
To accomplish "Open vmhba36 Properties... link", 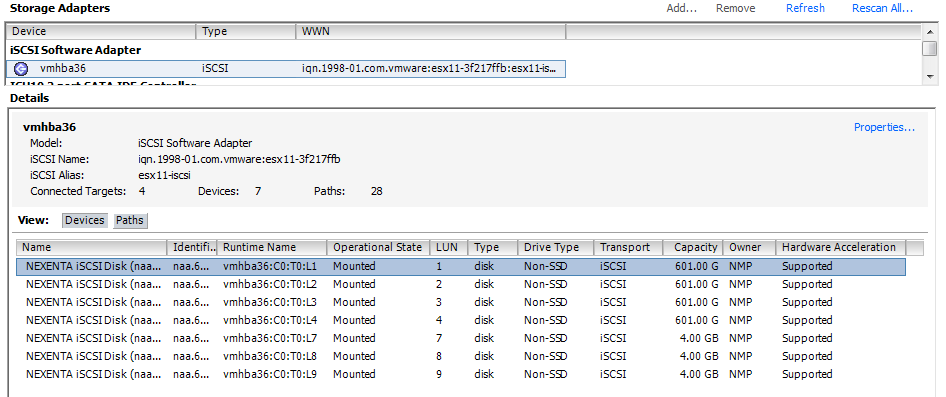I will tap(884, 127).
